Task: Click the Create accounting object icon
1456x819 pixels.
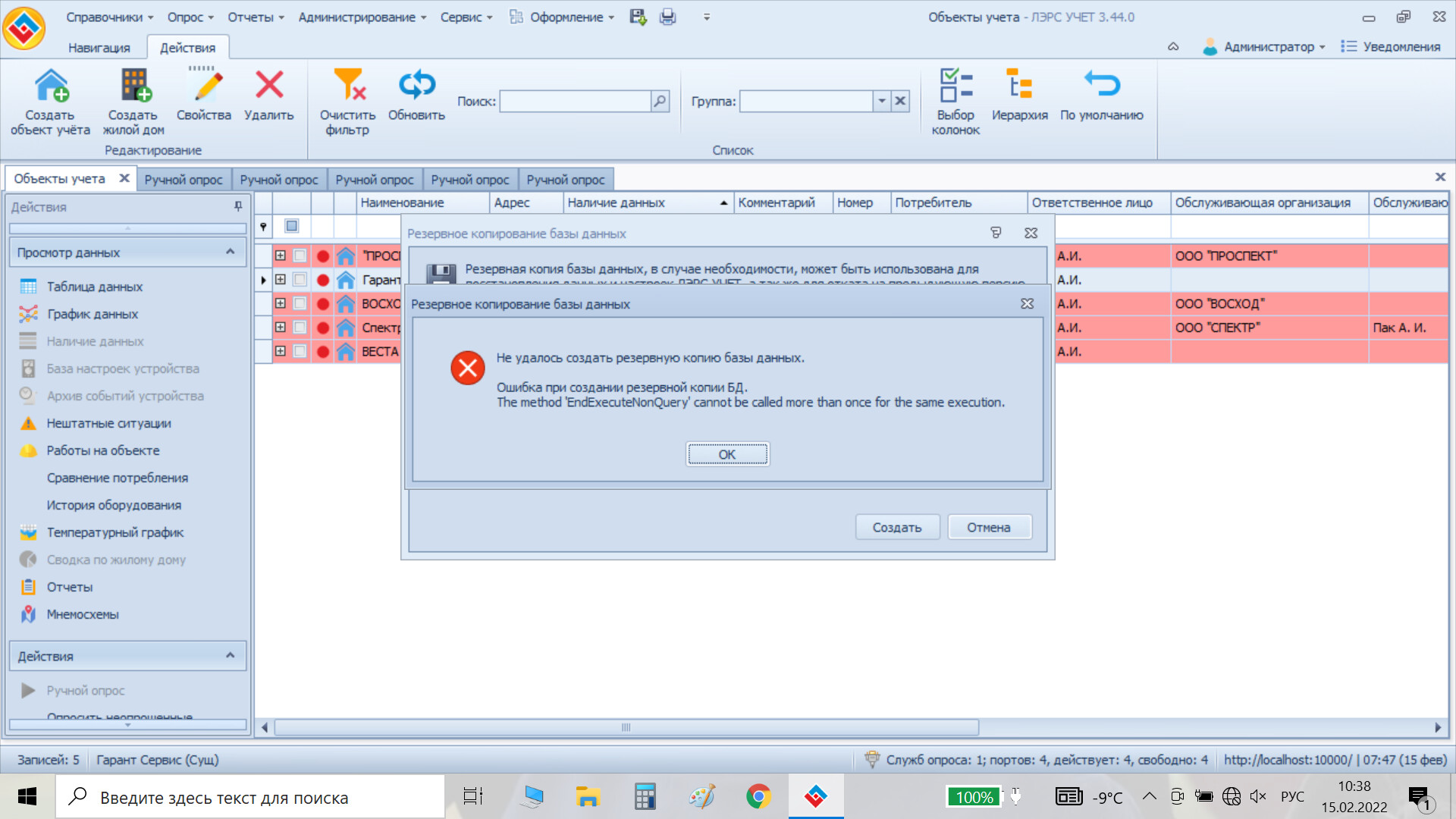Action: point(51,85)
